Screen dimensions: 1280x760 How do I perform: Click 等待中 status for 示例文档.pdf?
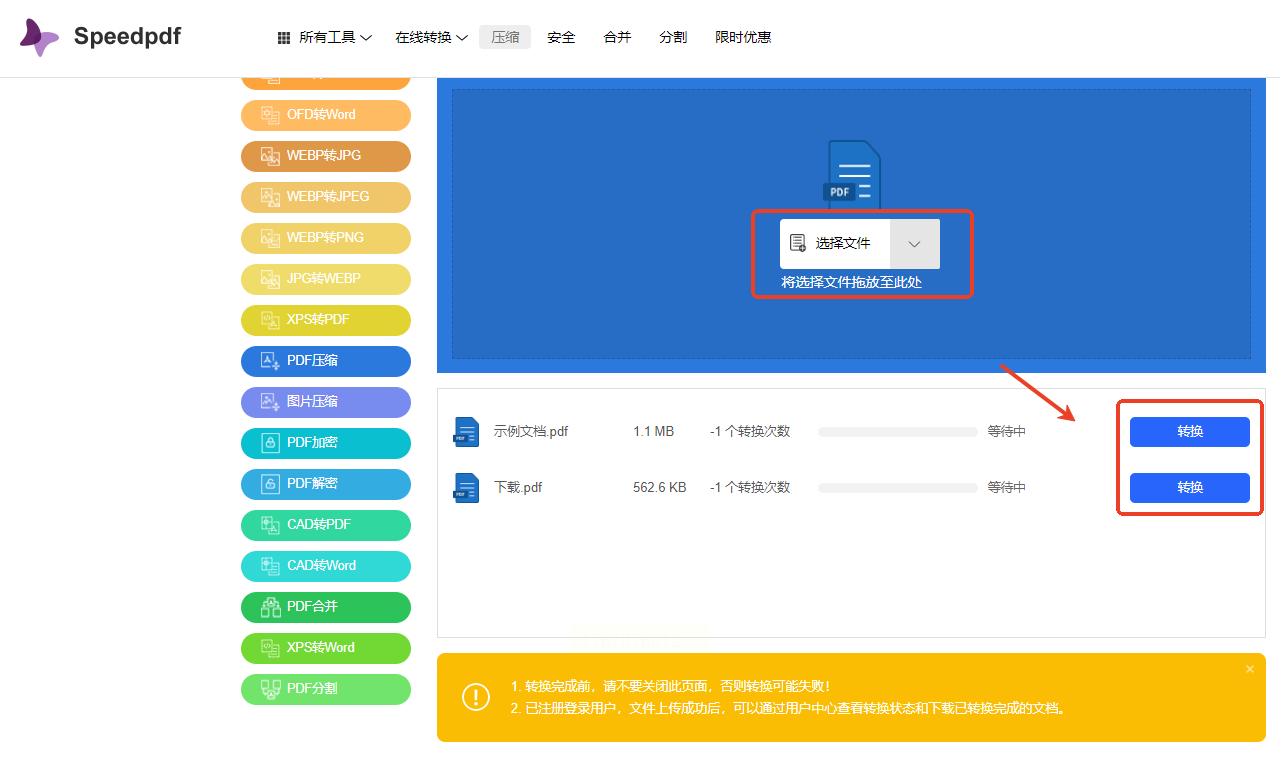coord(1007,432)
